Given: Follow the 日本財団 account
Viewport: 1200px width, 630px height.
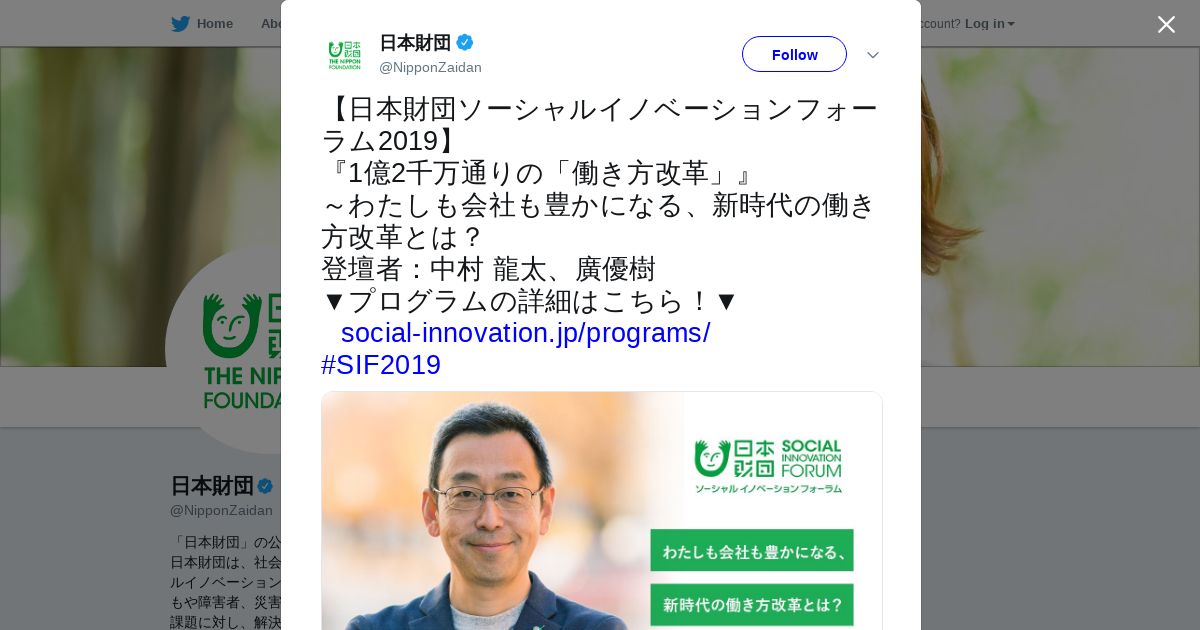Looking at the screenshot, I should (794, 54).
